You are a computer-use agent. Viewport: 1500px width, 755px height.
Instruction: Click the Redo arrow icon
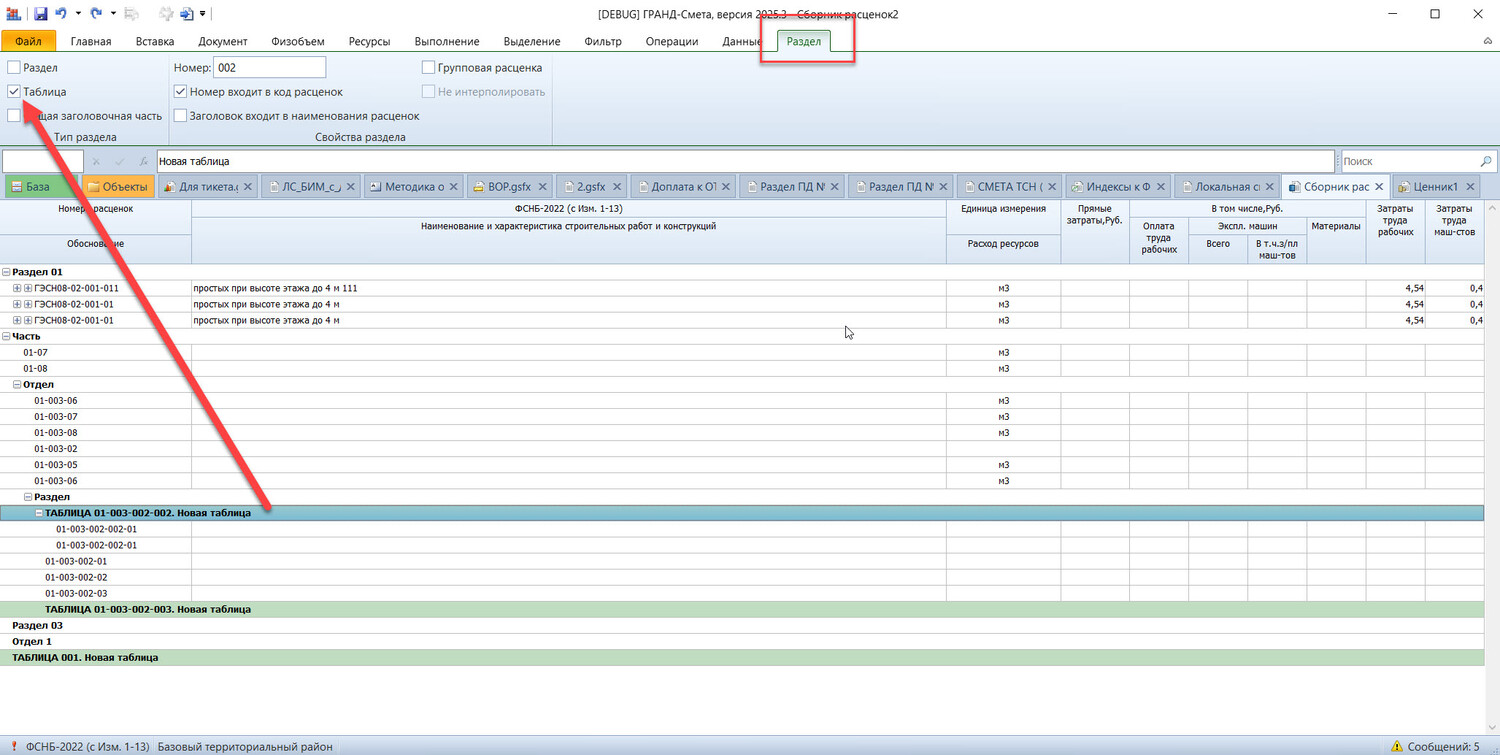click(97, 14)
